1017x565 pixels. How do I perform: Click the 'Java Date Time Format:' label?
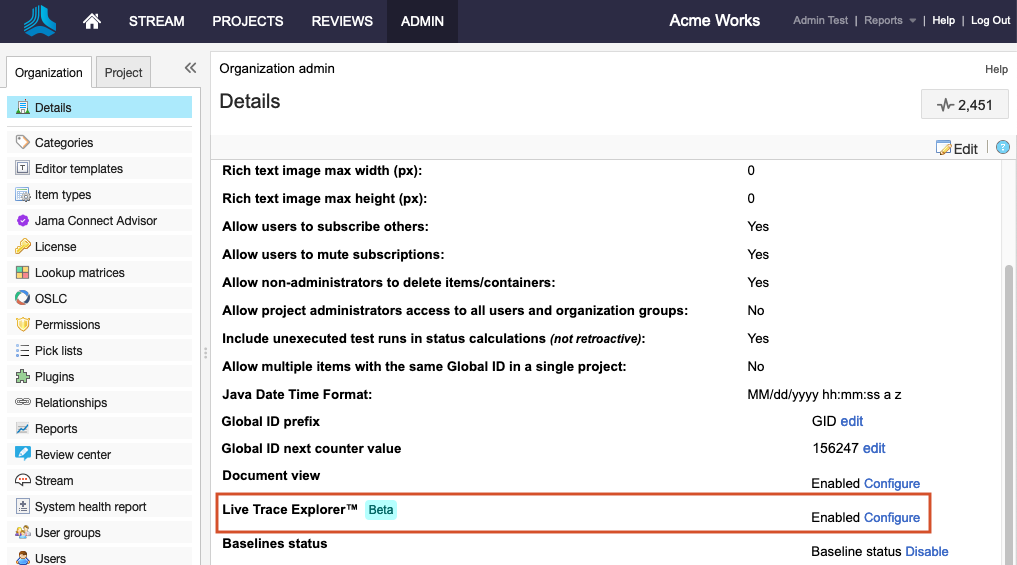point(297,394)
